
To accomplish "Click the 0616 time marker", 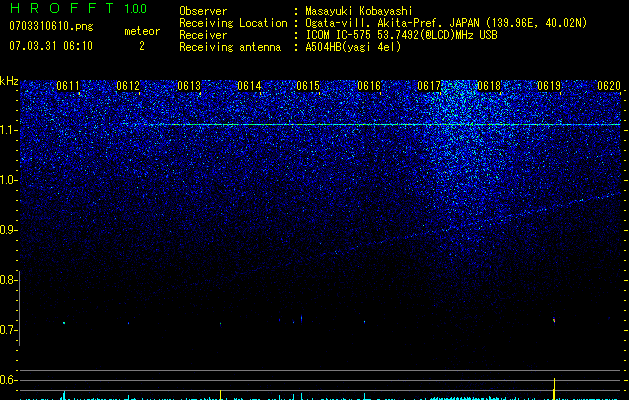I will (x=369, y=86).
